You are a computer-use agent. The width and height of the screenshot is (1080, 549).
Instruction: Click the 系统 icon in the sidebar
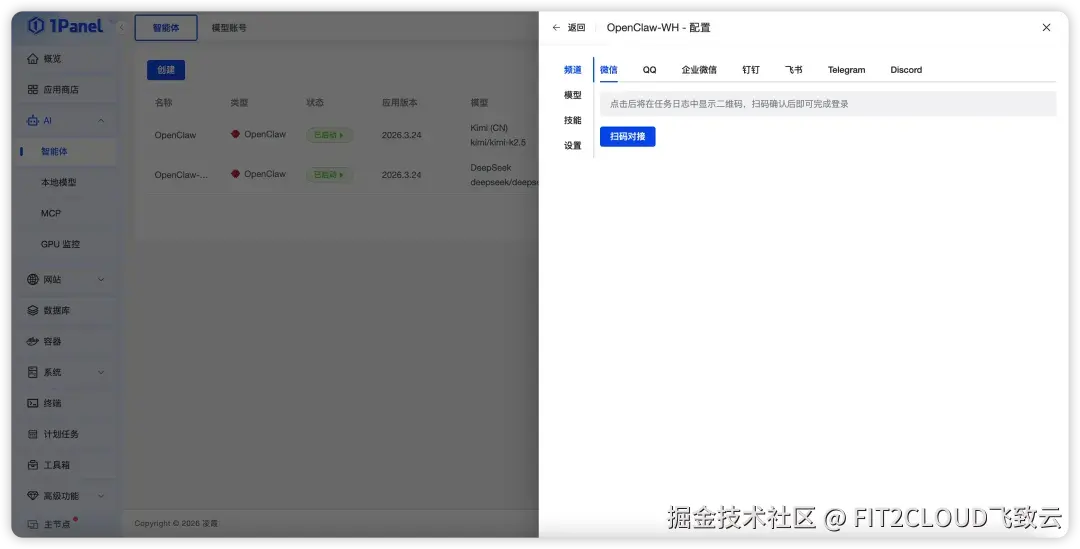point(32,372)
